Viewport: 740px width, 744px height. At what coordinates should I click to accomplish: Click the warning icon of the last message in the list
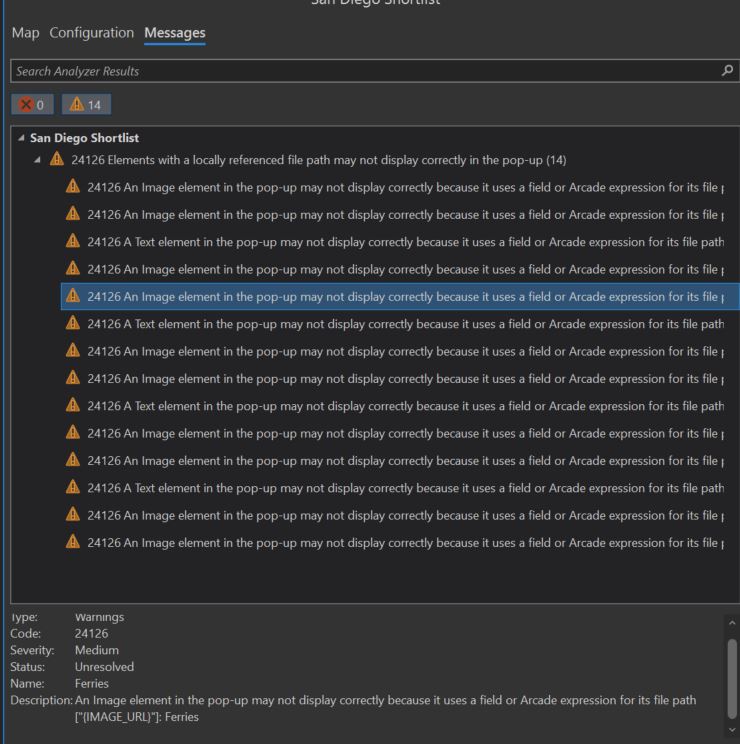(72, 541)
